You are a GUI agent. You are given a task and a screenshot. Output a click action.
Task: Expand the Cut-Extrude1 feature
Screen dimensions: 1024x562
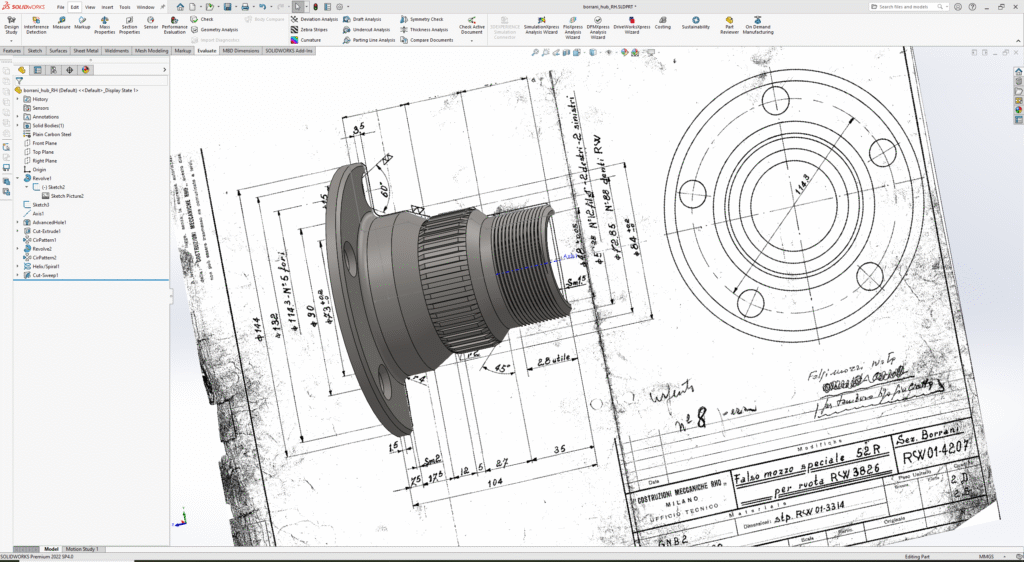[x=18, y=231]
